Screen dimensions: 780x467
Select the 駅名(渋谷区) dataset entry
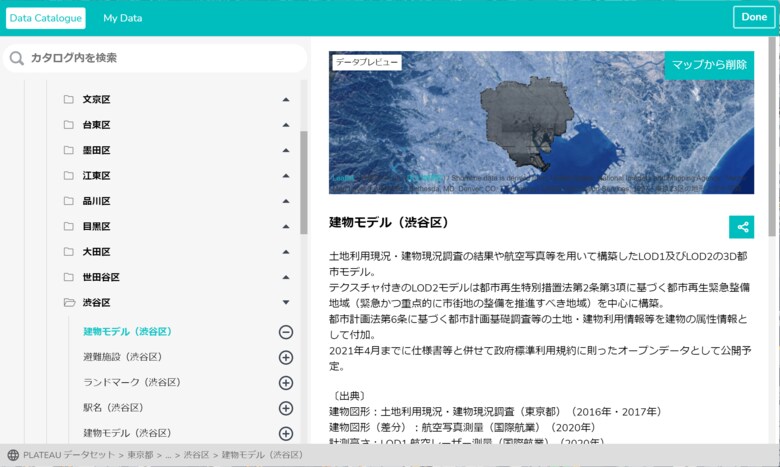pos(113,408)
